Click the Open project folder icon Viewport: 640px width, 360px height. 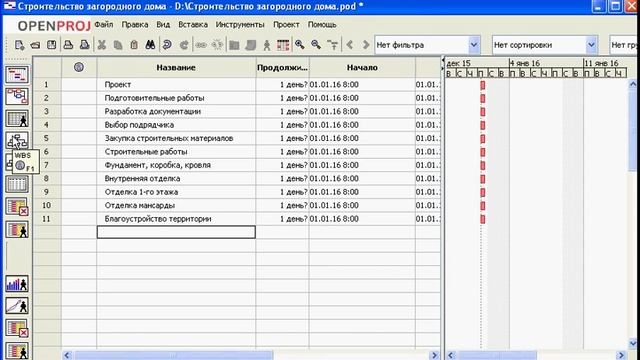(x=35, y=45)
